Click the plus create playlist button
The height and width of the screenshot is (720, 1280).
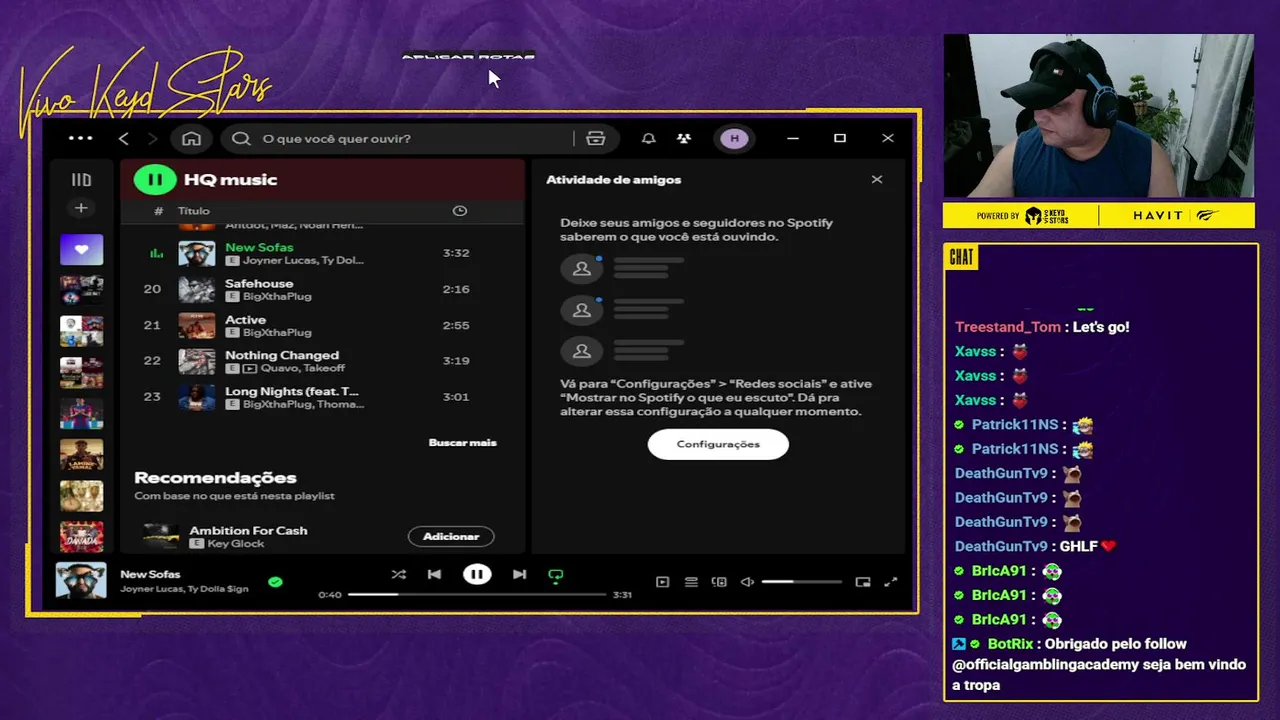pos(81,208)
